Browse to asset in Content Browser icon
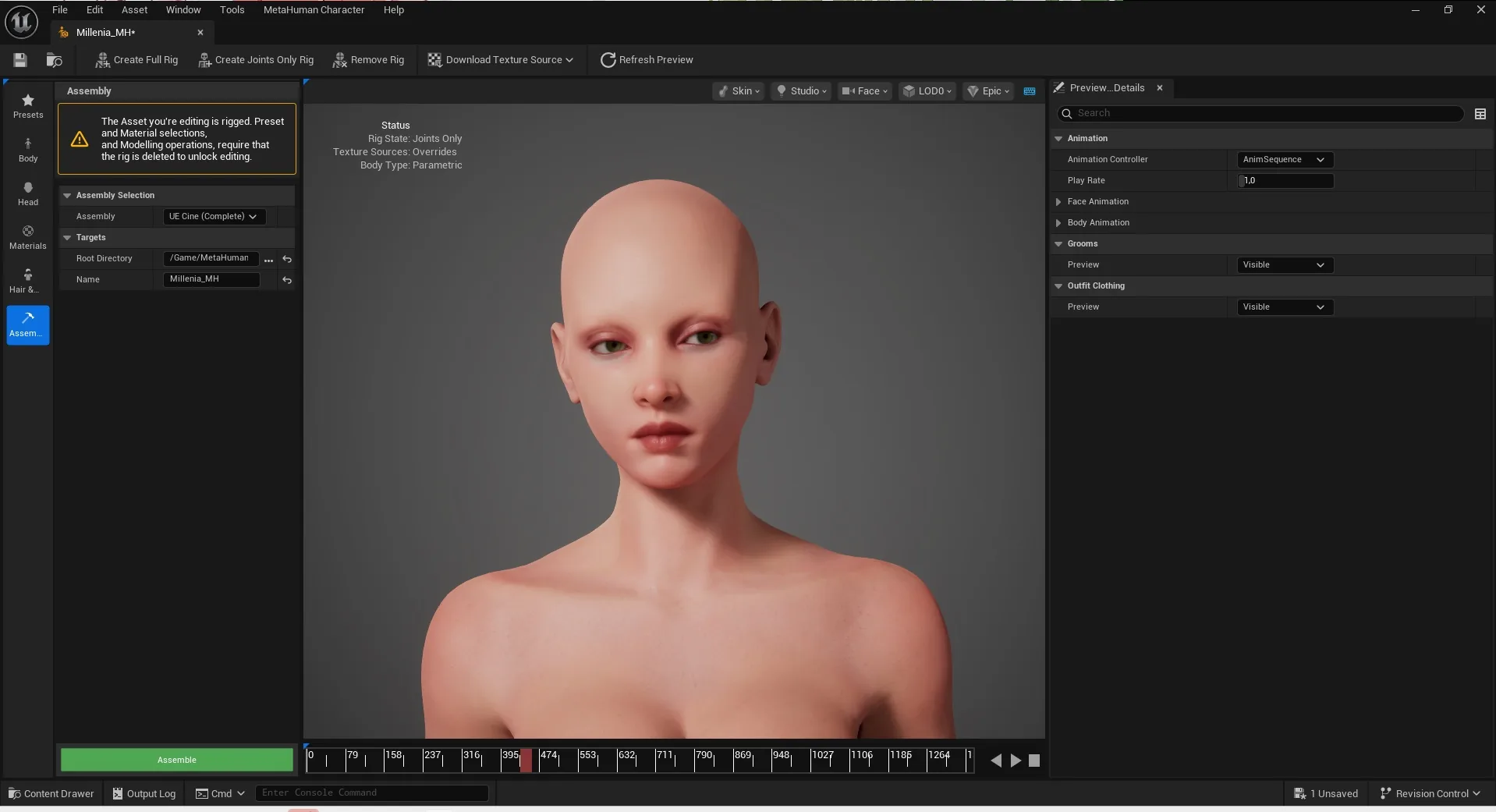Screen dimensions: 1496x812 [54, 60]
